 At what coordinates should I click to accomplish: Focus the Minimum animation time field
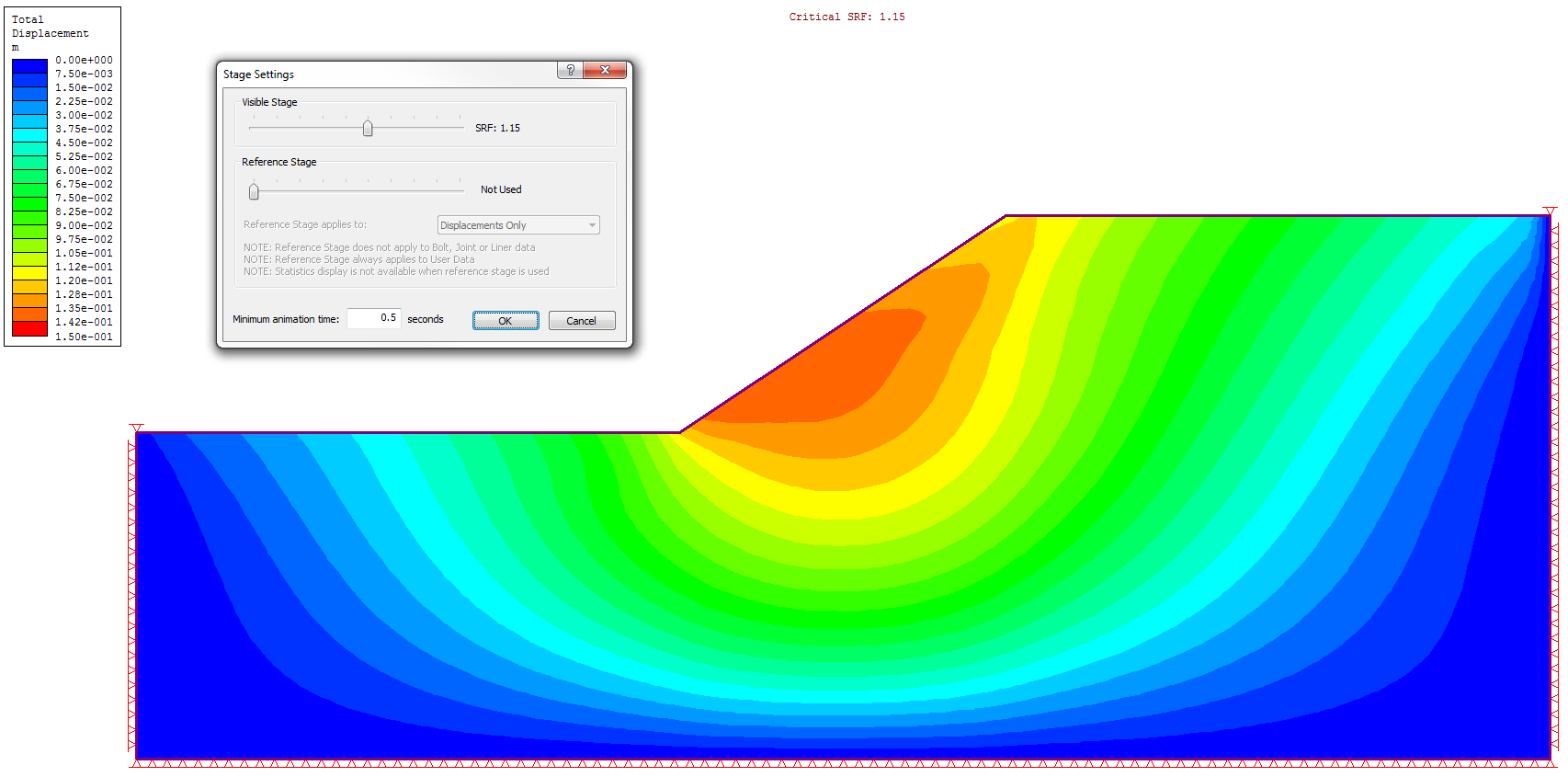(374, 318)
